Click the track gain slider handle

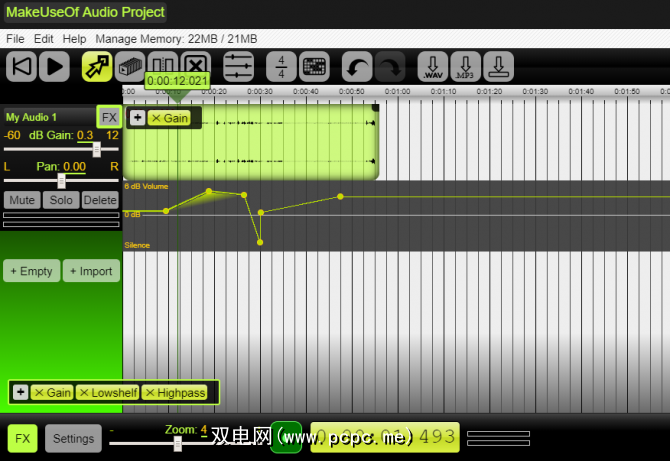(x=97, y=150)
